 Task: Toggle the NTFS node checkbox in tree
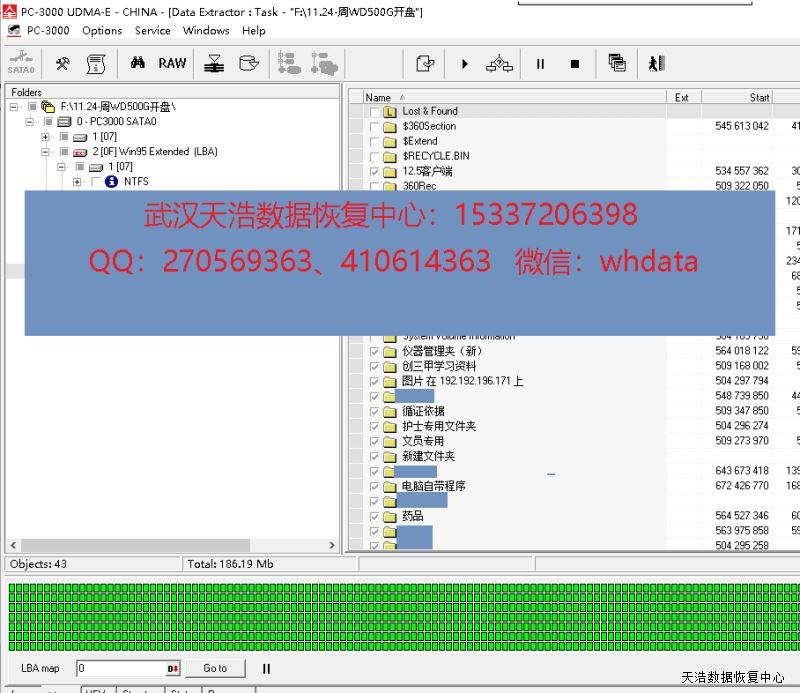click(96, 182)
